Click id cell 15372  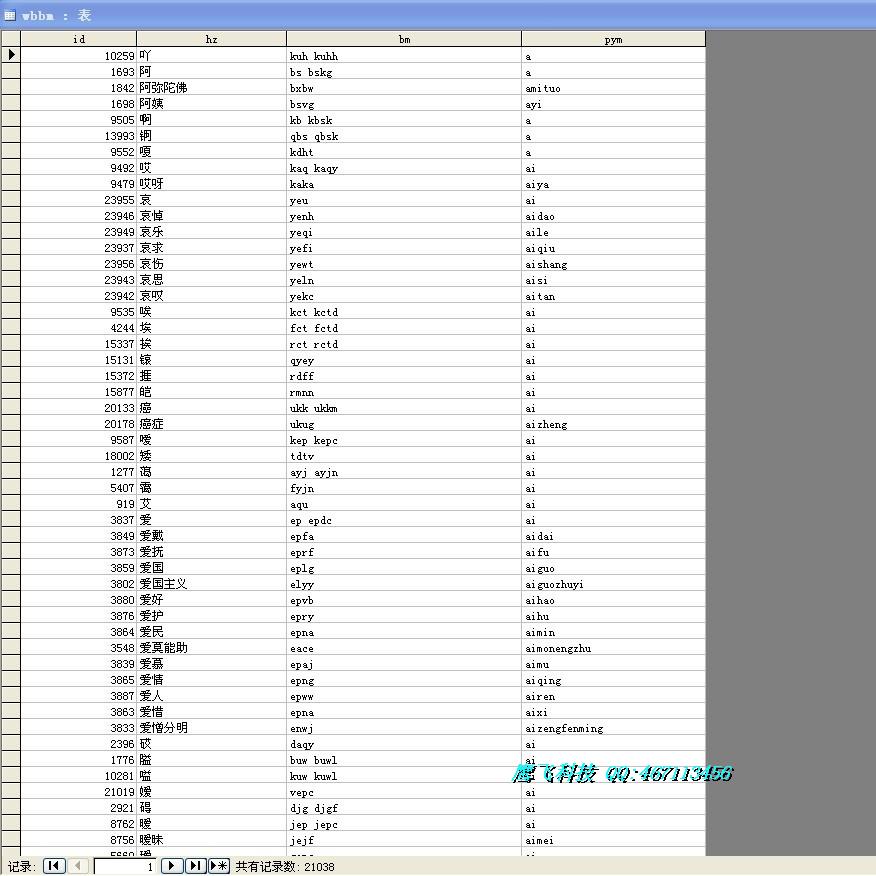coord(79,376)
